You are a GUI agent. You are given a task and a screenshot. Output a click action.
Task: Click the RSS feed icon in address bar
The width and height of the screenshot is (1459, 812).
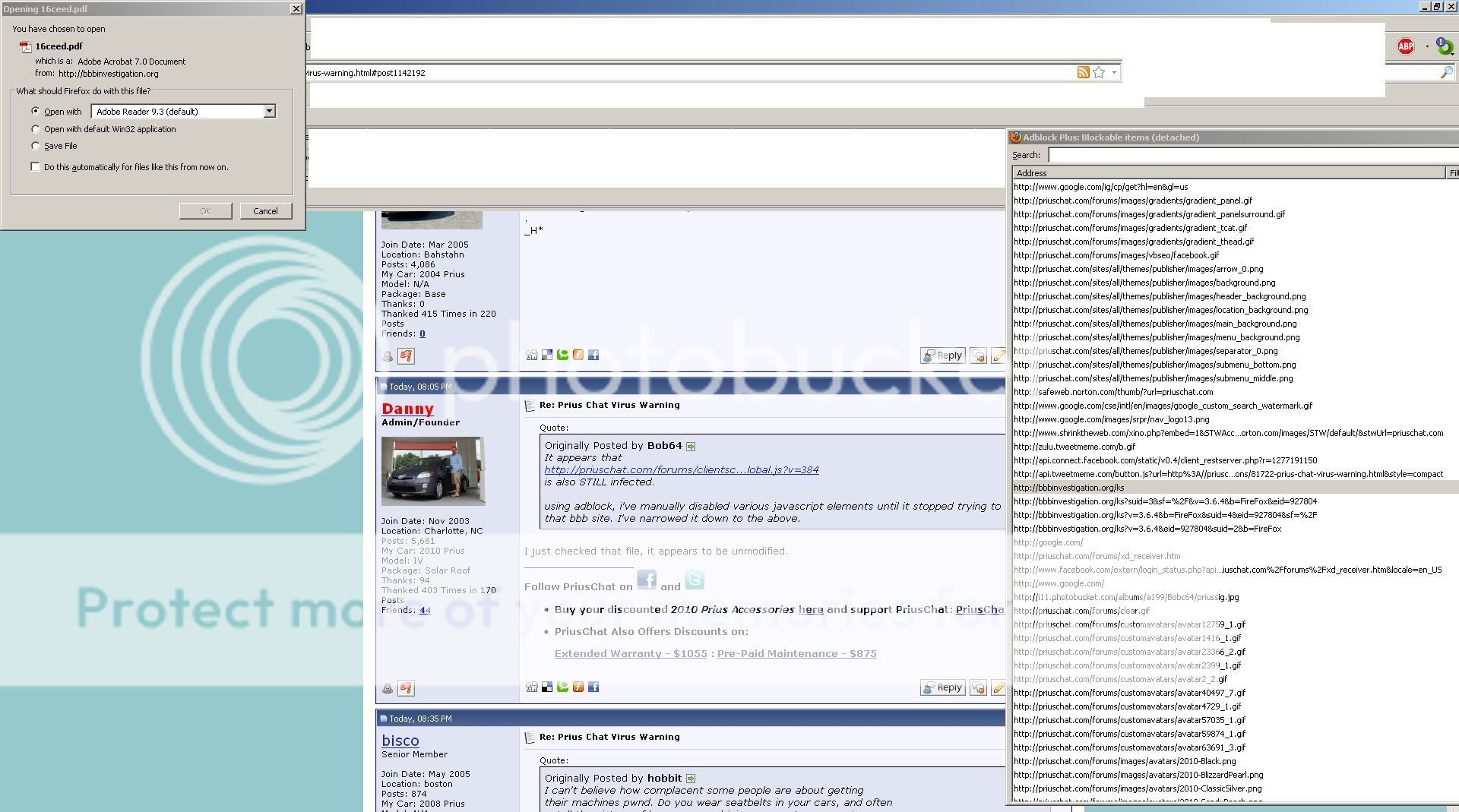coord(1083,72)
